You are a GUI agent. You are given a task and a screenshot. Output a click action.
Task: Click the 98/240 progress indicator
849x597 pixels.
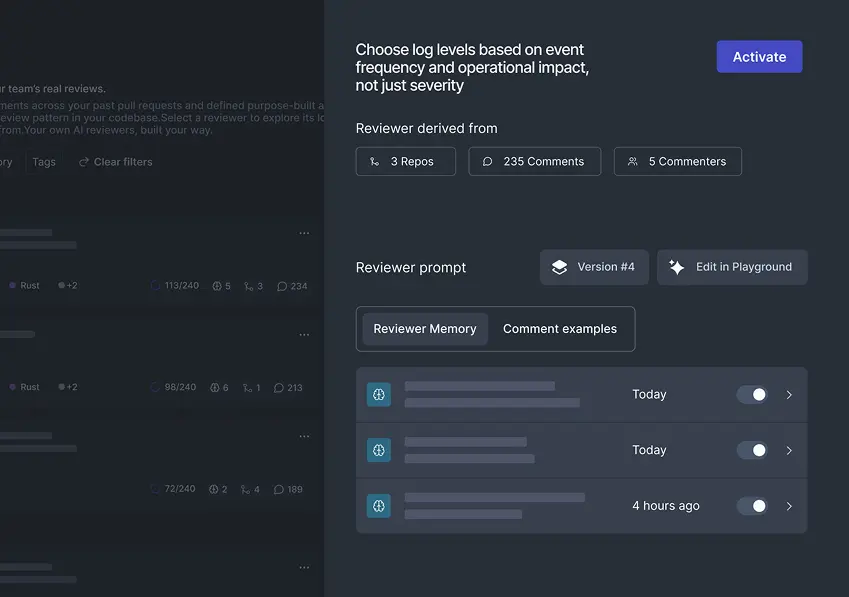(x=173, y=387)
